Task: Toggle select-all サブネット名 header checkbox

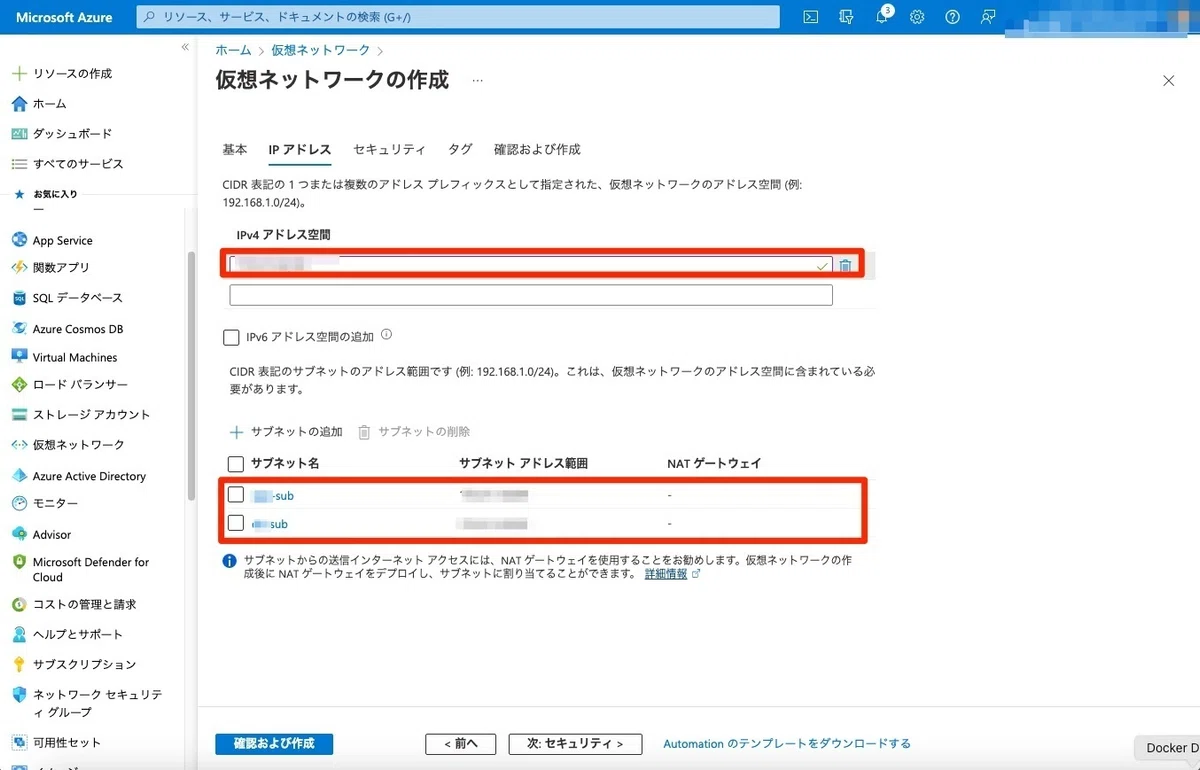Action: click(236, 464)
